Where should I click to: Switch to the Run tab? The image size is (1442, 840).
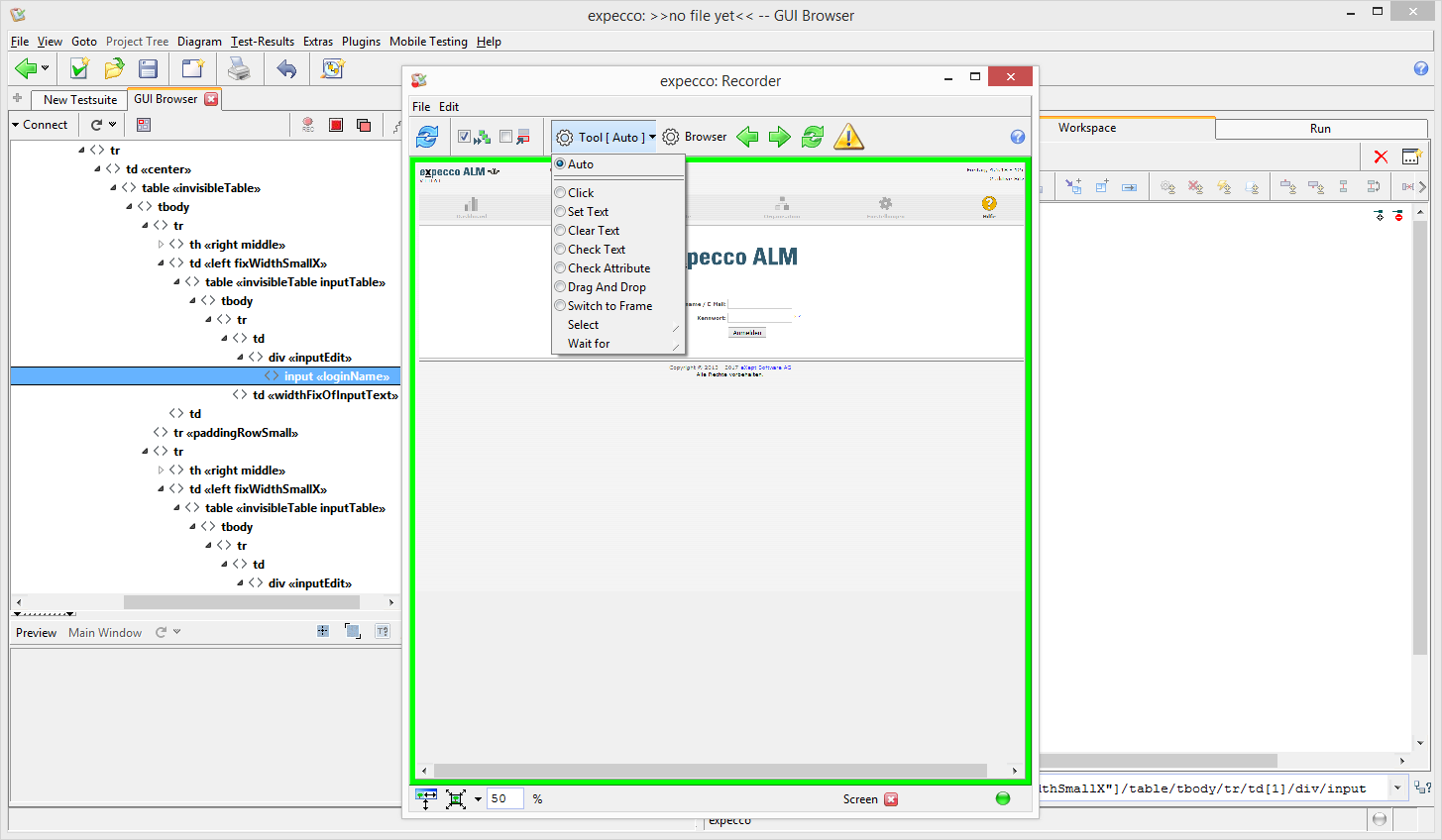click(1319, 129)
